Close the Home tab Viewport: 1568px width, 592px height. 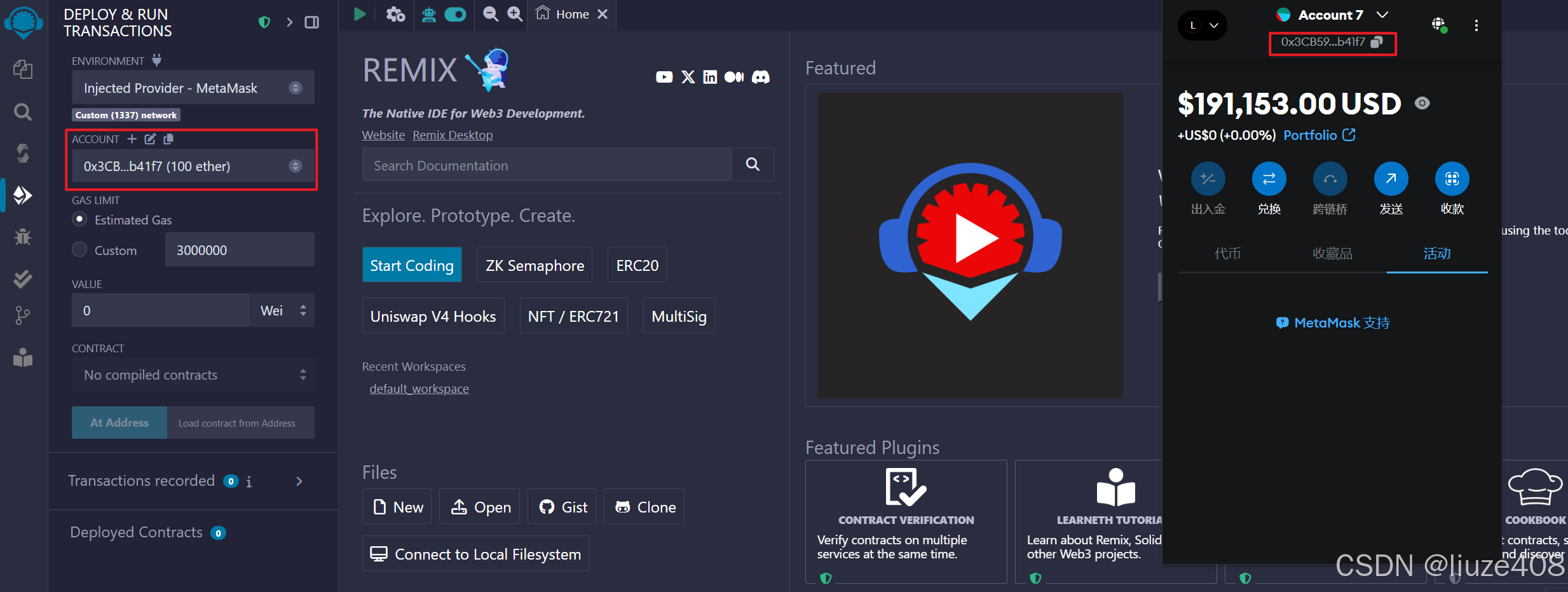tap(603, 14)
